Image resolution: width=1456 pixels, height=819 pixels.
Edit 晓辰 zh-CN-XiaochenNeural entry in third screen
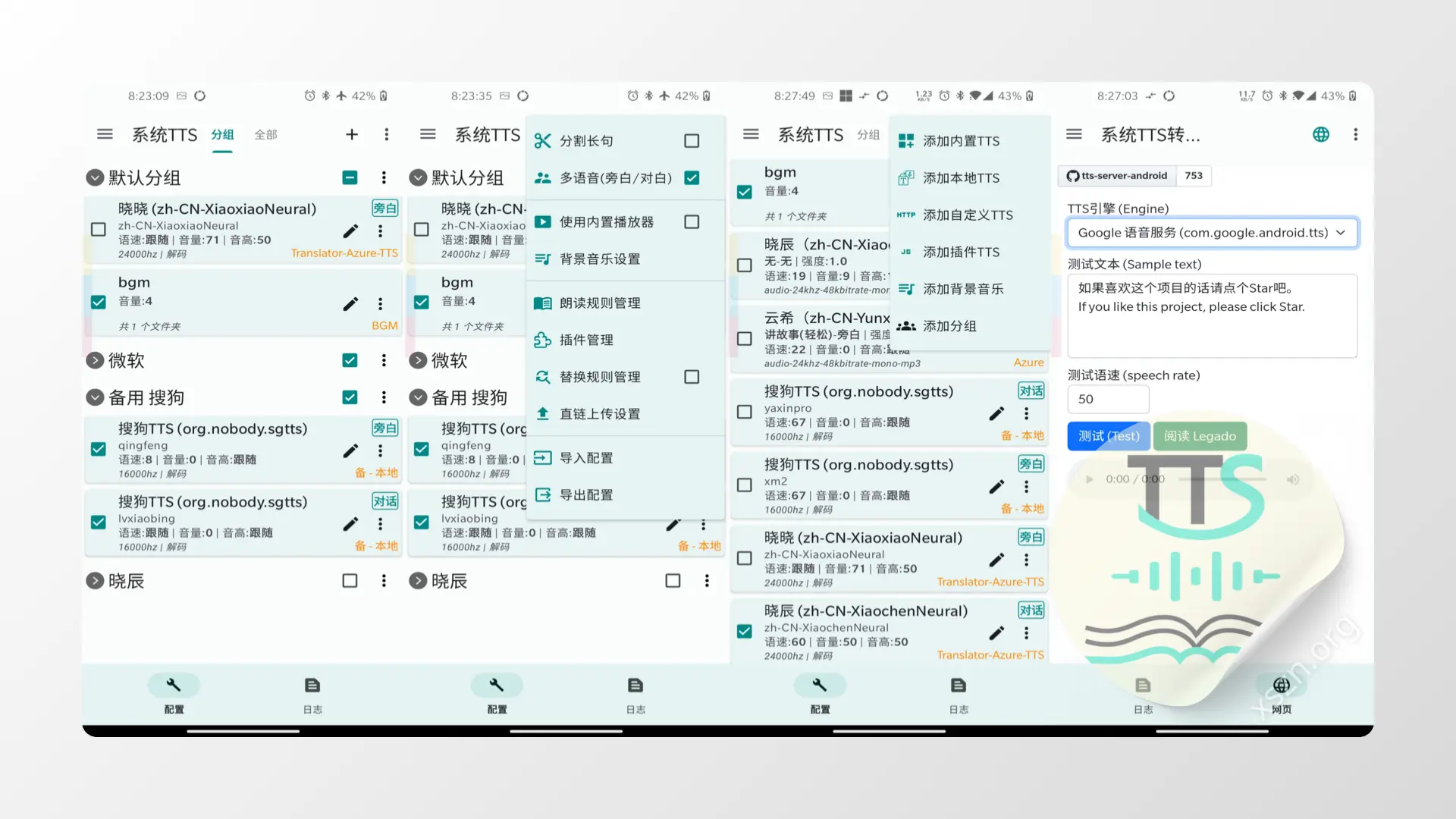996,633
